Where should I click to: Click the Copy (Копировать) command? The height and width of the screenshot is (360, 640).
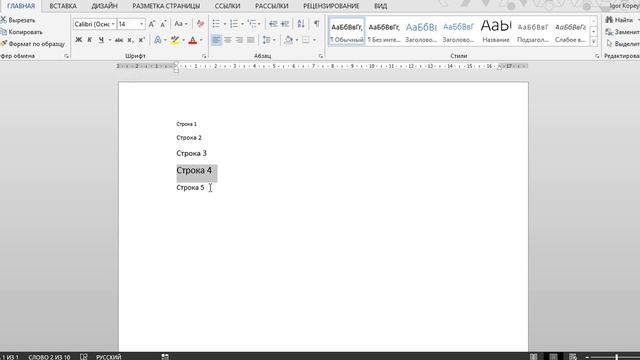coord(21,32)
